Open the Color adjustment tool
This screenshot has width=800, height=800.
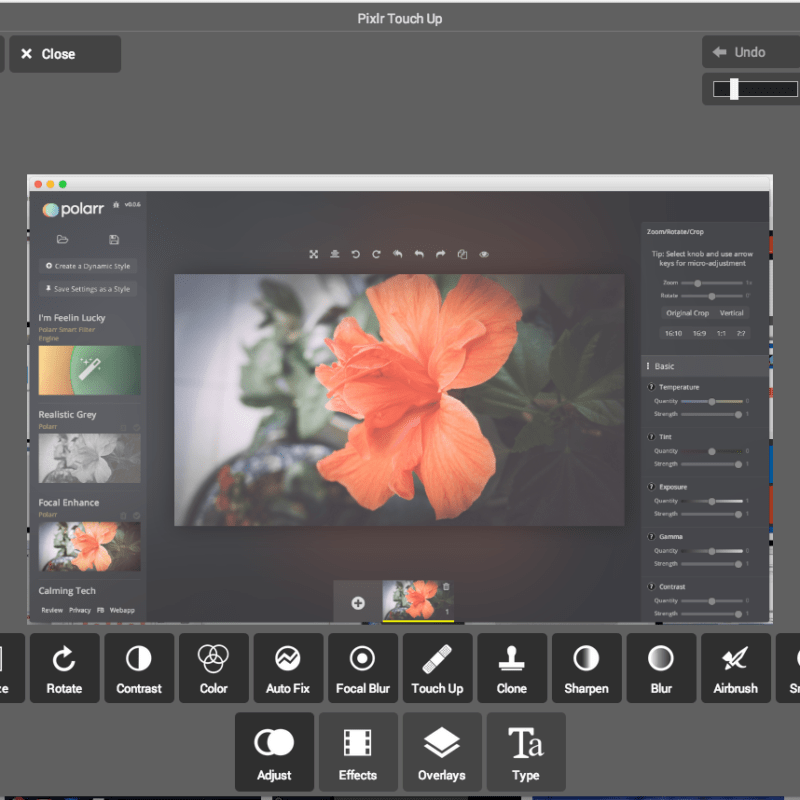pyautogui.click(x=213, y=668)
